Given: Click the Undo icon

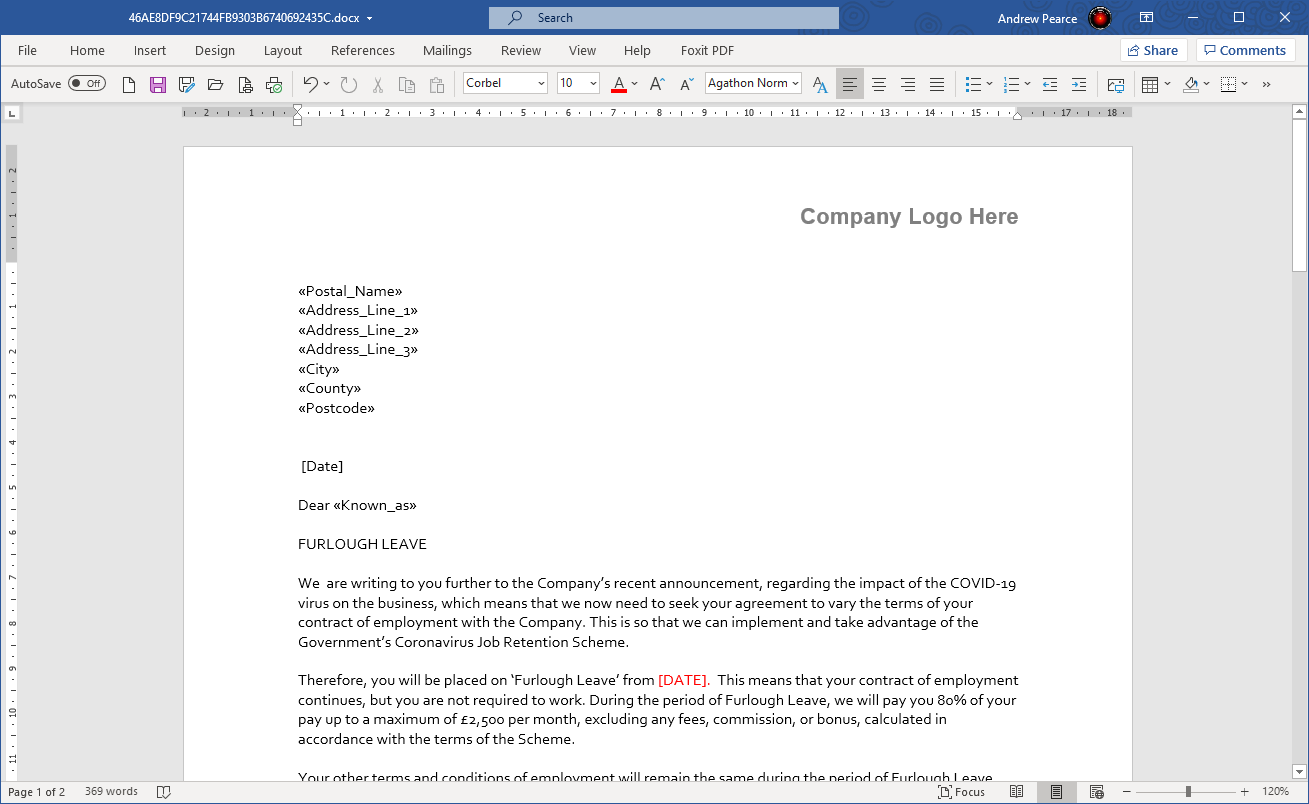Looking at the screenshot, I should point(310,83).
